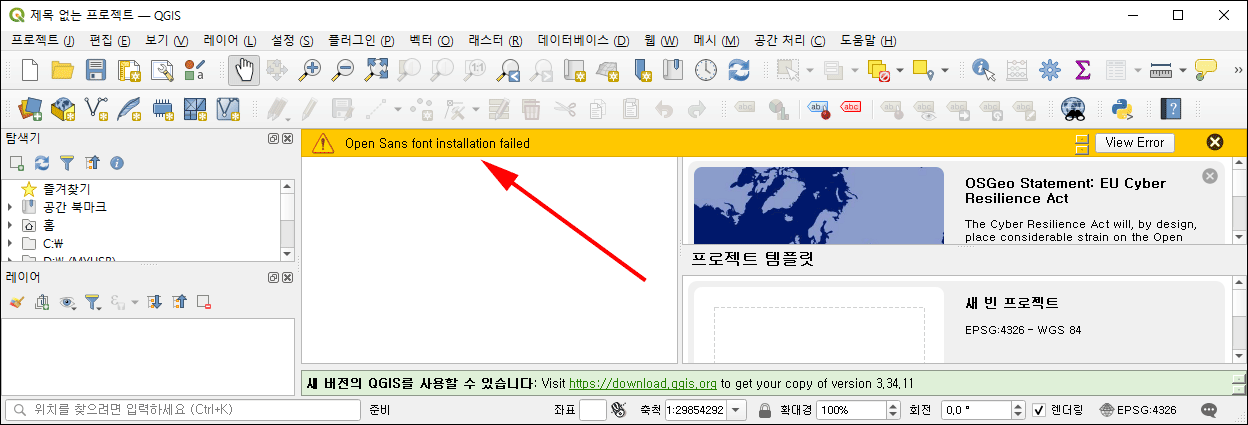Screen dimensions: 1248x425
Task: Open the download.qgis.org link
Action: (x=642, y=383)
